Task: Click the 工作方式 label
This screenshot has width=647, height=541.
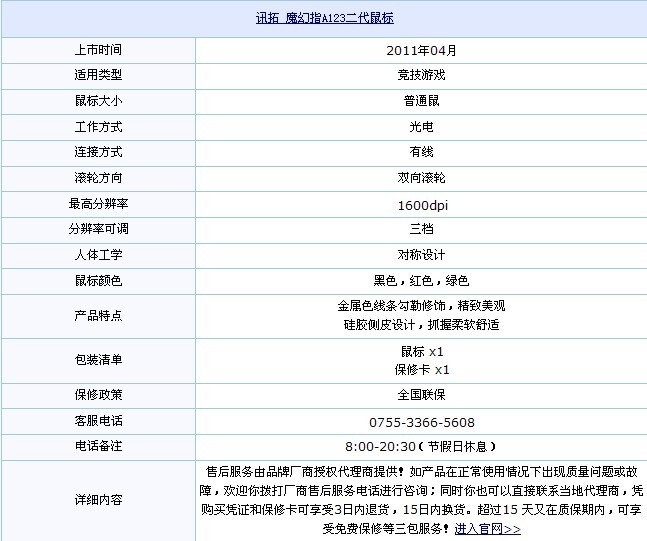Action: (98, 127)
